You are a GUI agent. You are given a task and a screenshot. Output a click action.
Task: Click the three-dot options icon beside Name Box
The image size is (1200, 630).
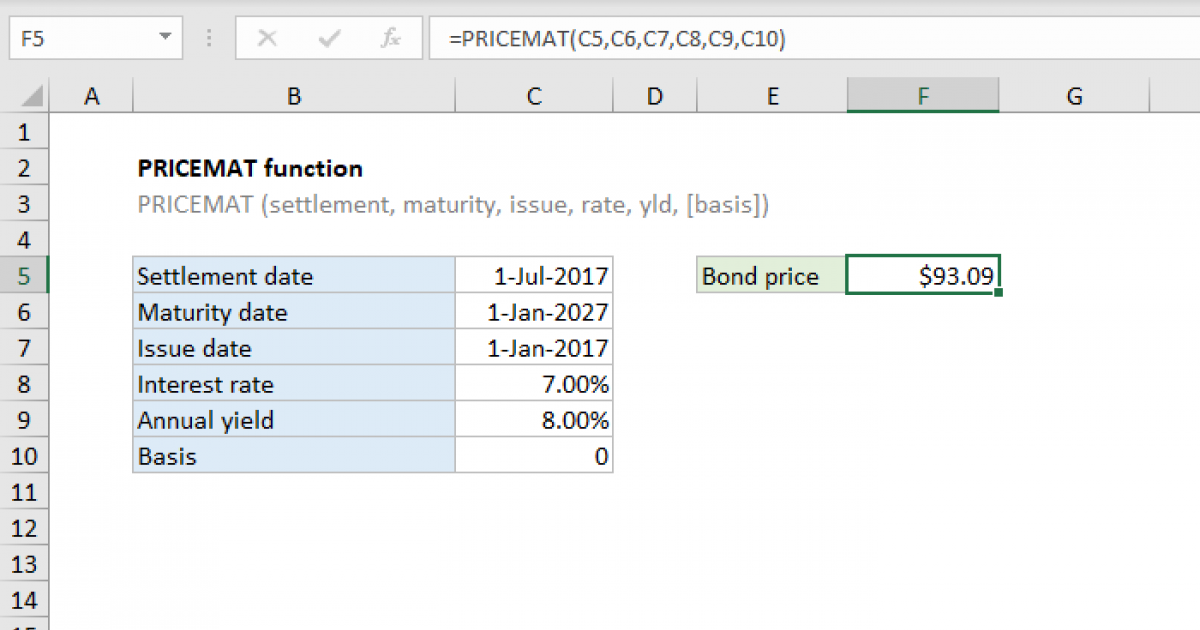[208, 38]
